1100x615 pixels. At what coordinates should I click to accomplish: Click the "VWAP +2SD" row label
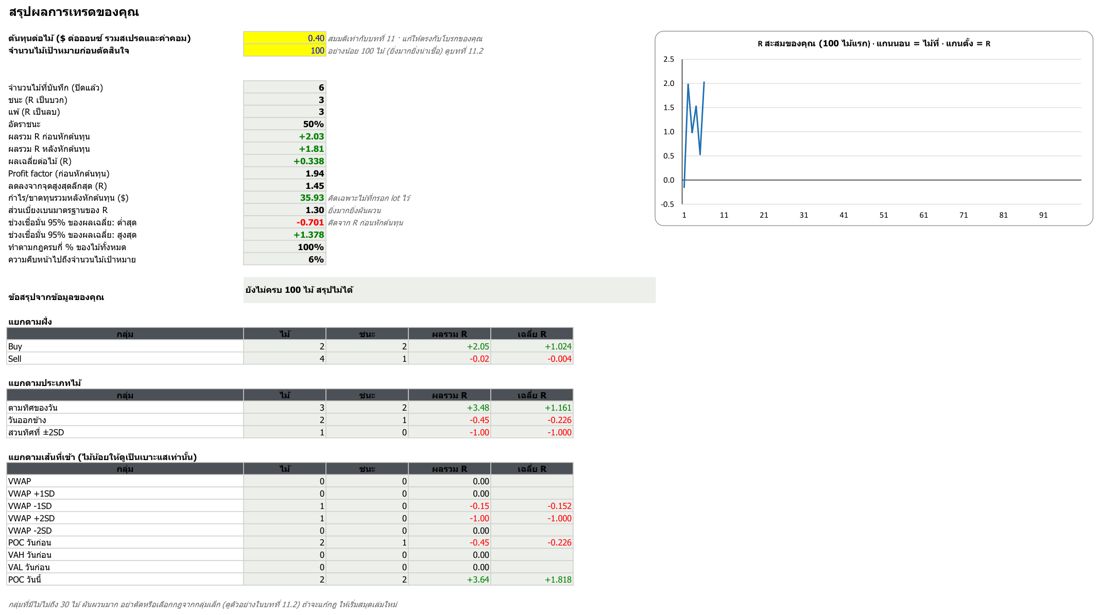click(x=125, y=518)
